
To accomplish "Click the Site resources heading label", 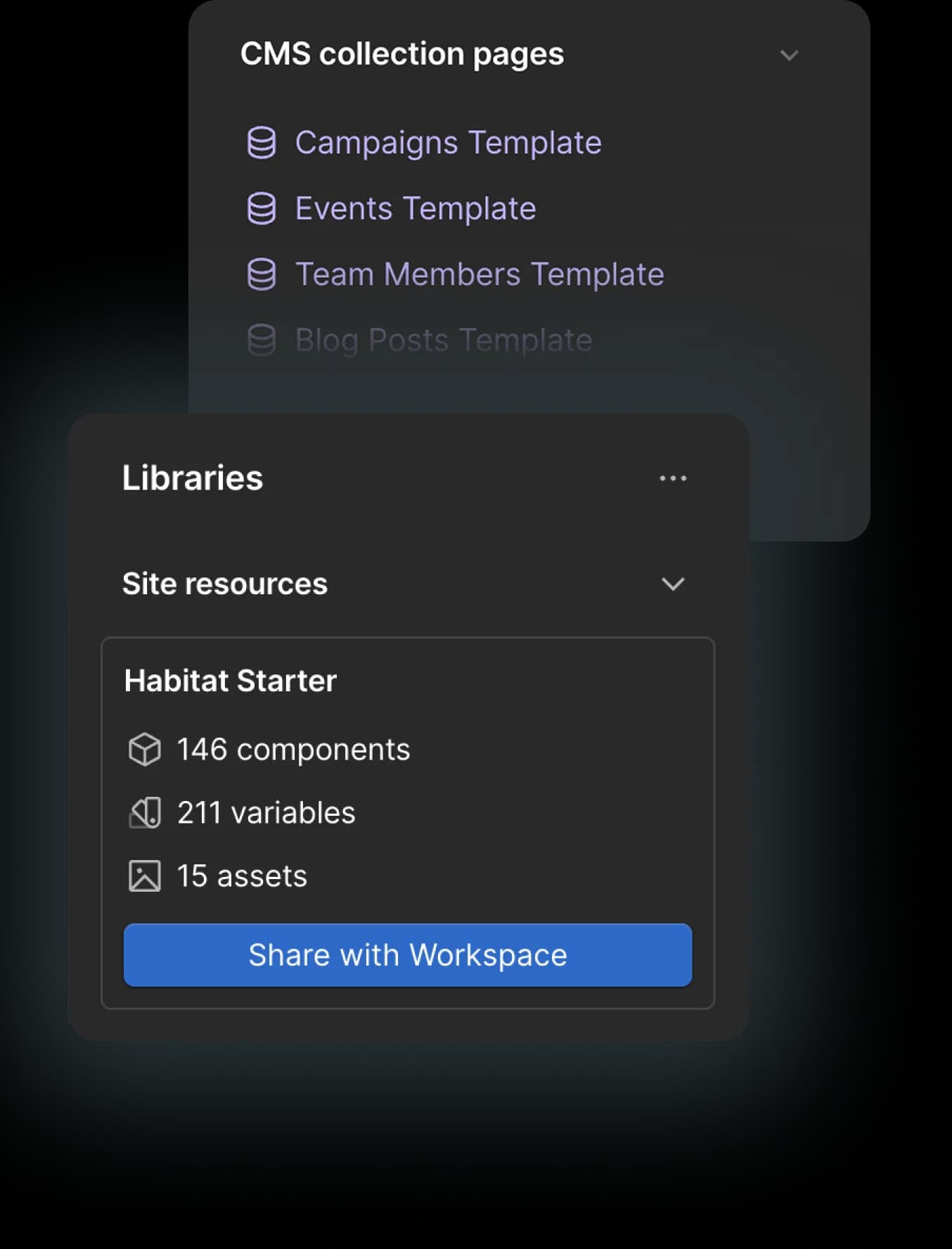I will pos(225,584).
